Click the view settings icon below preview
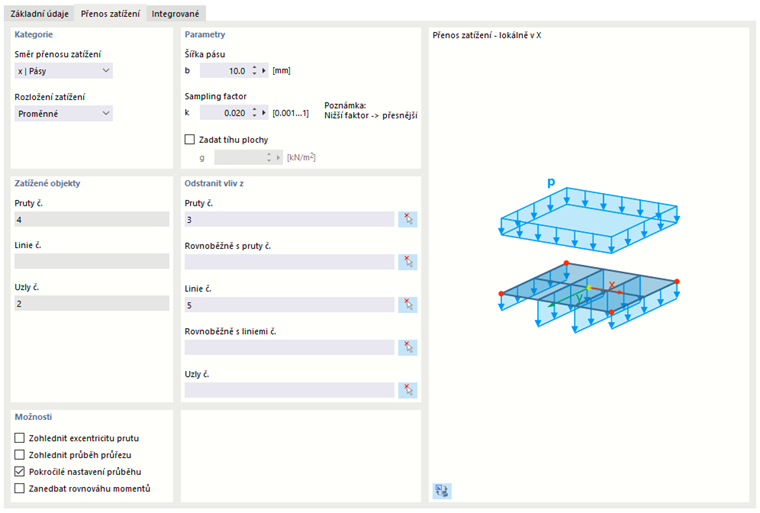 442,490
